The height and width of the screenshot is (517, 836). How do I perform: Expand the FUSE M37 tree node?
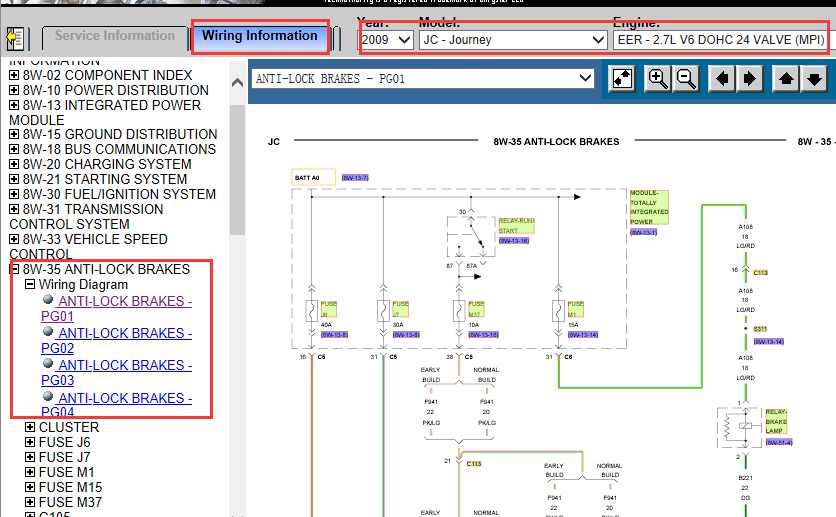click(x=30, y=502)
